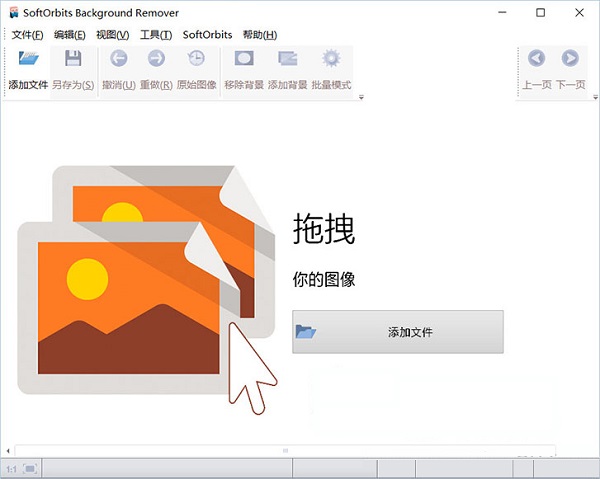This screenshot has height=479, width=600.
Task: Open the 帮助(H) menu
Action: [260, 35]
